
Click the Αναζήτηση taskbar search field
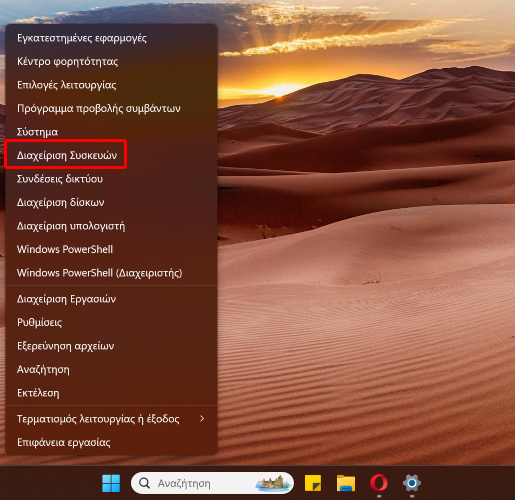point(212,483)
